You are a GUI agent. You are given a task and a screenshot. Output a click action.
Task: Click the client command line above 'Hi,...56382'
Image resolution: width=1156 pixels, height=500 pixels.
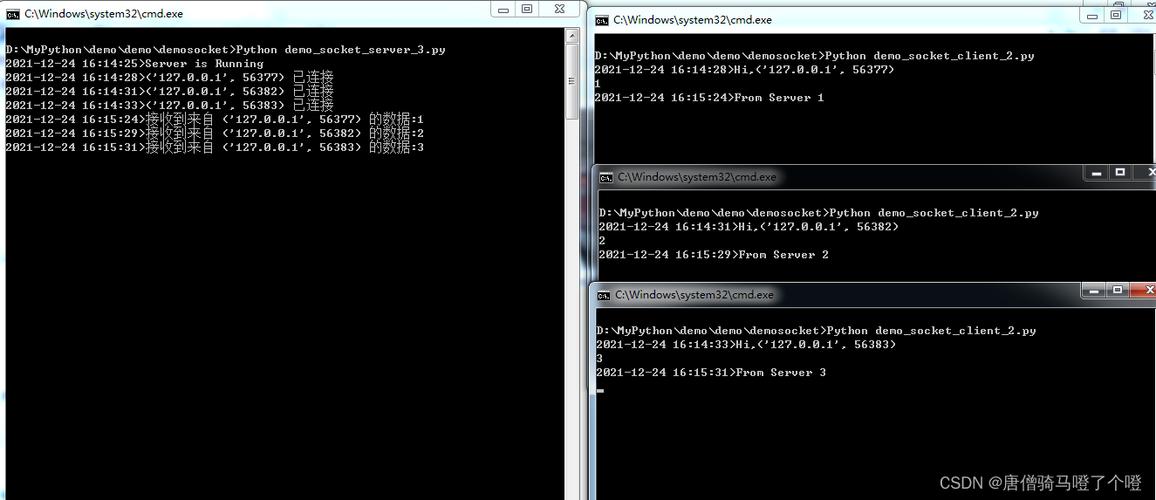(818, 213)
